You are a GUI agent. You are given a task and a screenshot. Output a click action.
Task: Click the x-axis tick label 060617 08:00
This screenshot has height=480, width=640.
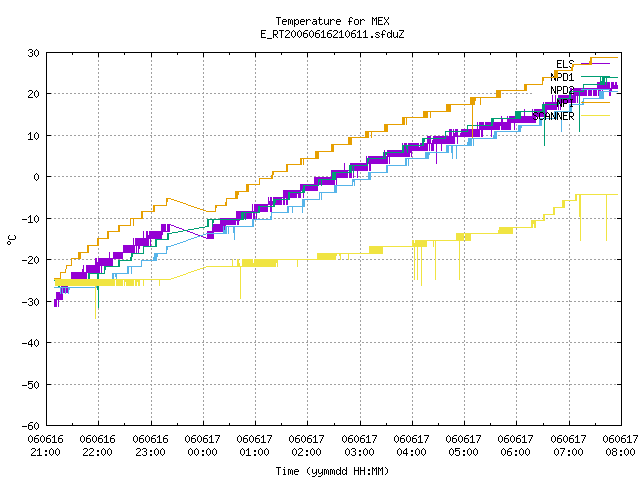click(620, 446)
